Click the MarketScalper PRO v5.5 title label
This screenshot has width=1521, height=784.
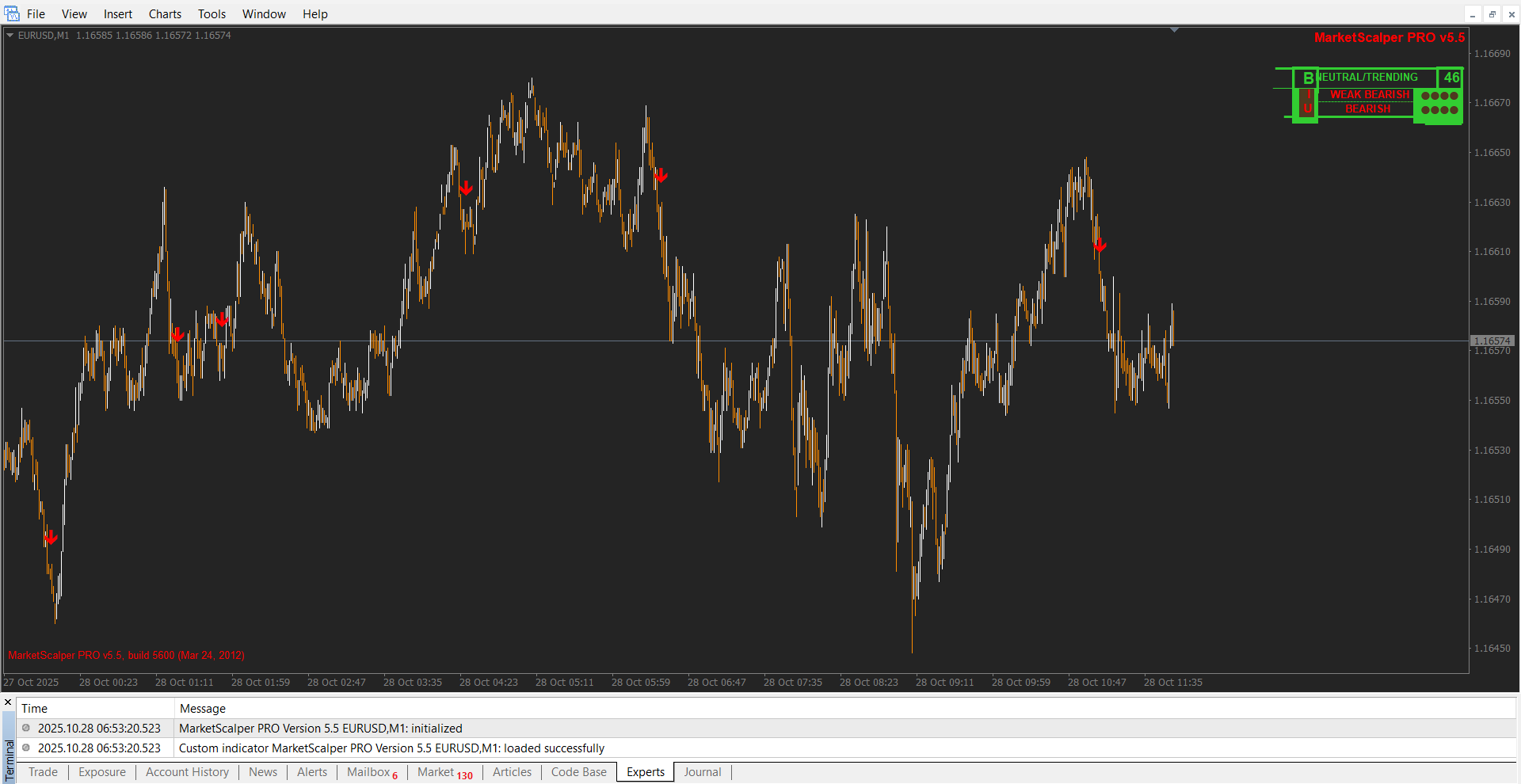tap(1389, 37)
